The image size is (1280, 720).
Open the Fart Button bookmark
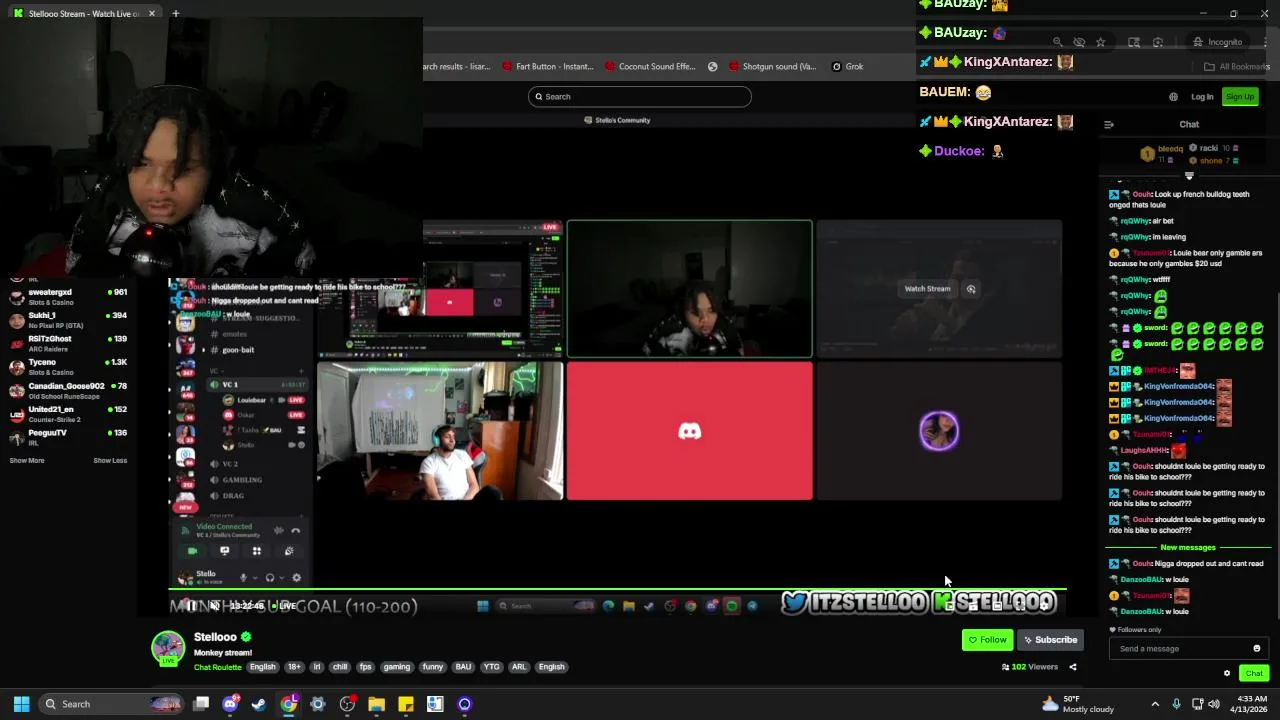548,67
